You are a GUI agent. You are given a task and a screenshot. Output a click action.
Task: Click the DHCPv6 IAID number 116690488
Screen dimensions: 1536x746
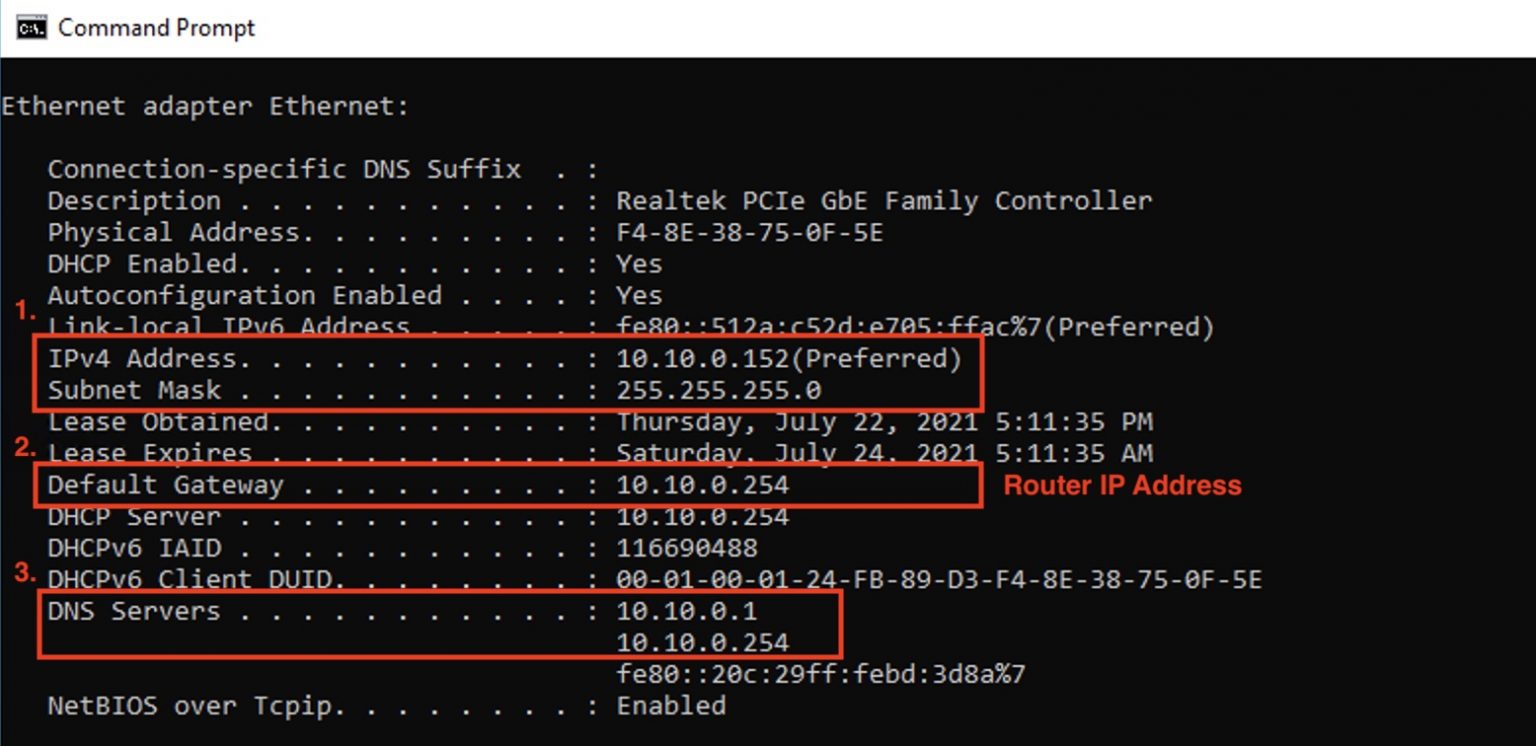click(686, 548)
